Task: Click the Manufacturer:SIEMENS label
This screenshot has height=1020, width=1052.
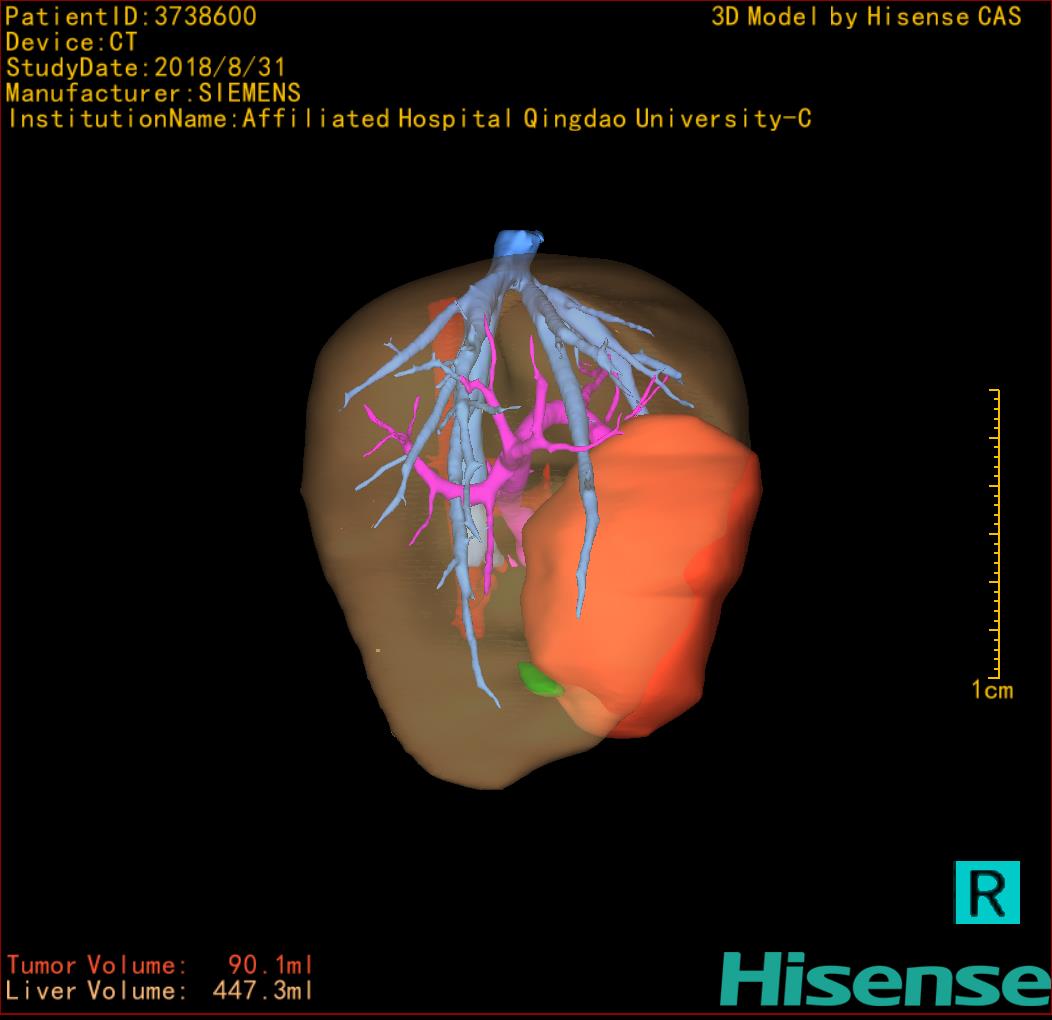Action: point(153,93)
